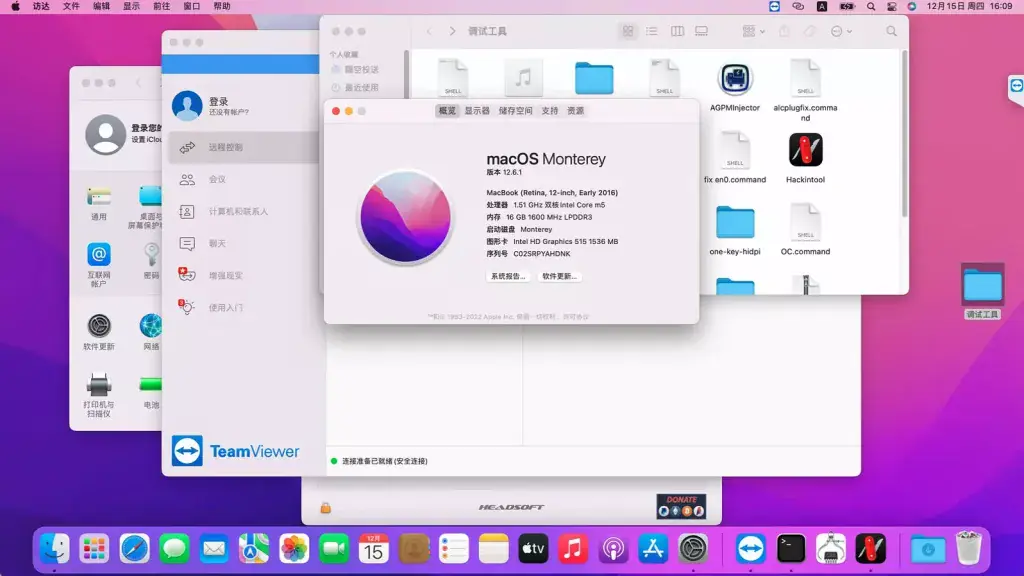Switch to the 概览 tab
This screenshot has height=576, width=1024.
447,111
